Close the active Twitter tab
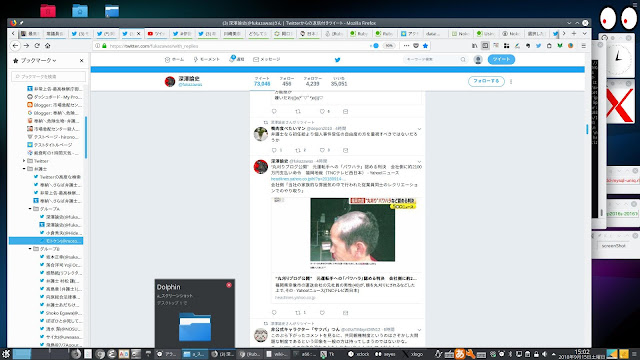Image resolution: width=640 pixels, height=360 pixels. pyautogui.click(x=138, y=33)
